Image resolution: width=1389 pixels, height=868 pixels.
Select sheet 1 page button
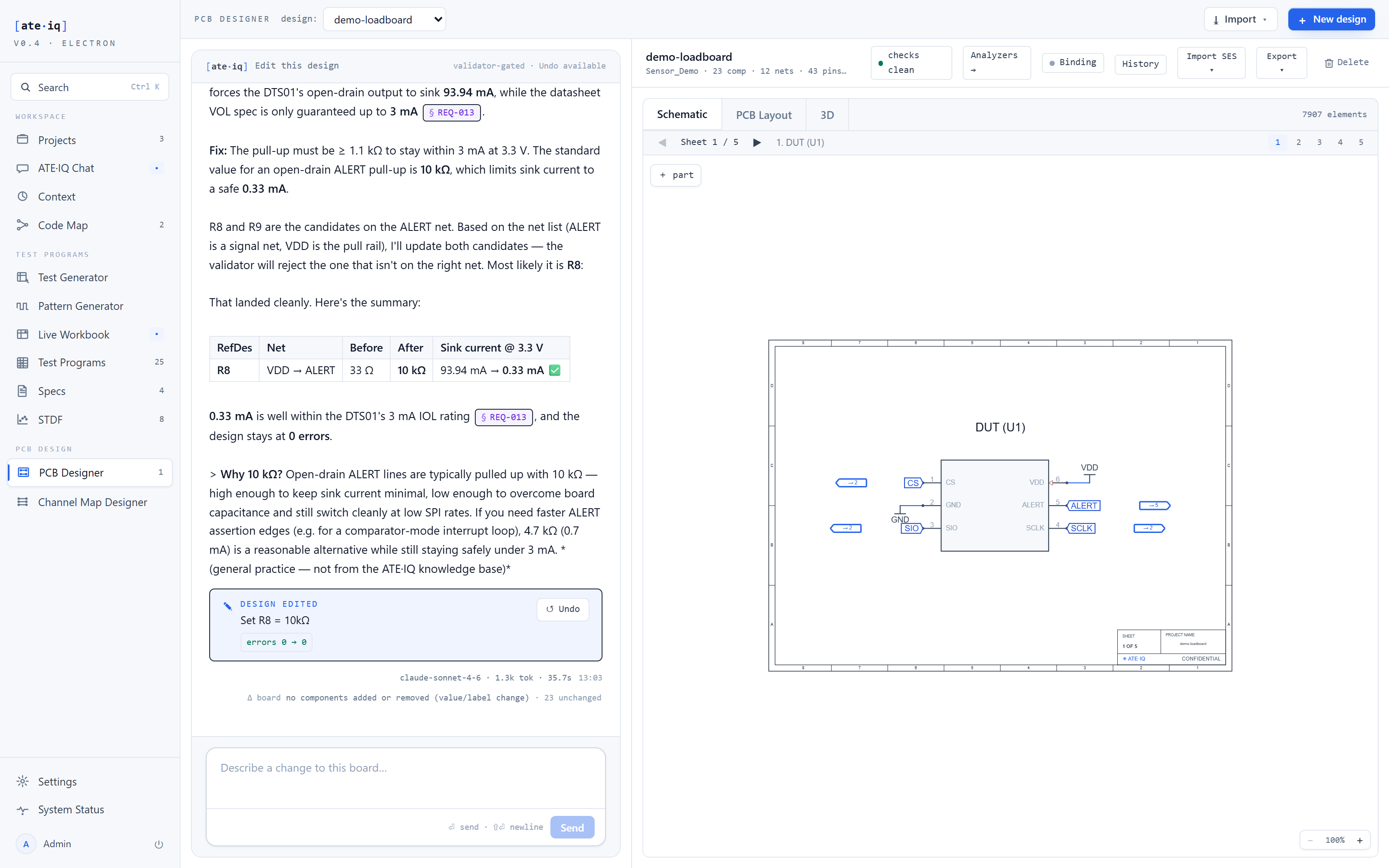(x=1277, y=142)
